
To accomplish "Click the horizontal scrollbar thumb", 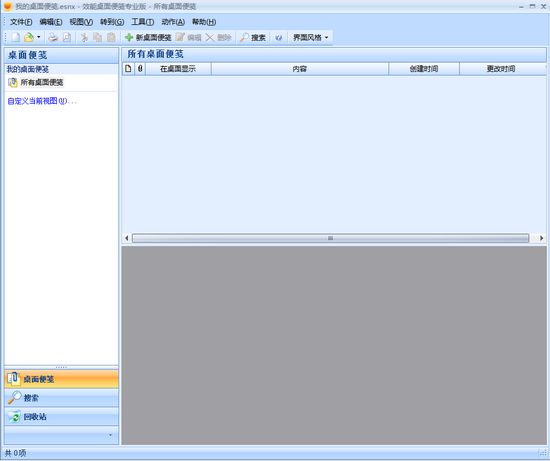I will (330, 238).
